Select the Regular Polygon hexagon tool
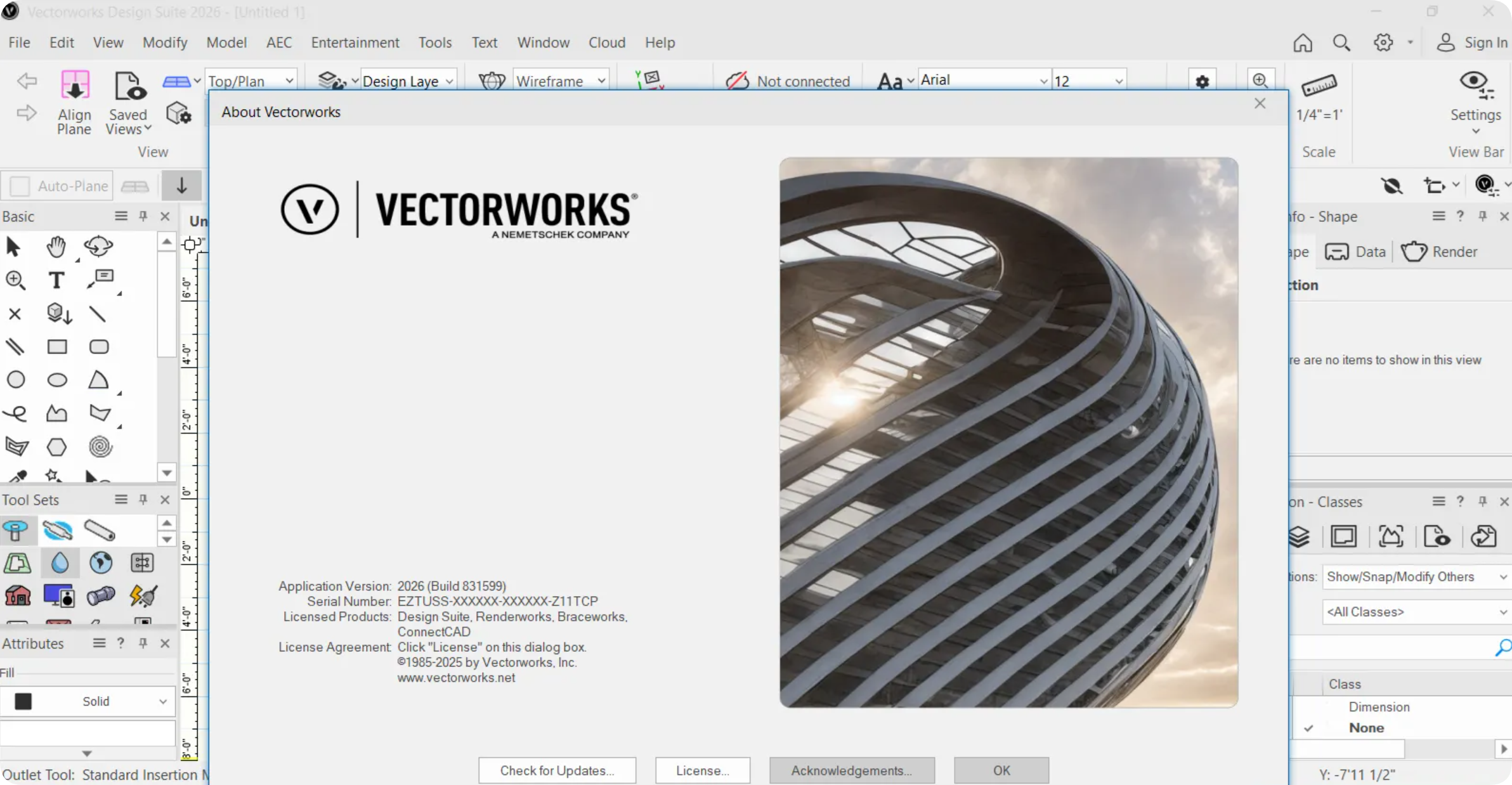This screenshot has height=785, width=1512. 57,446
